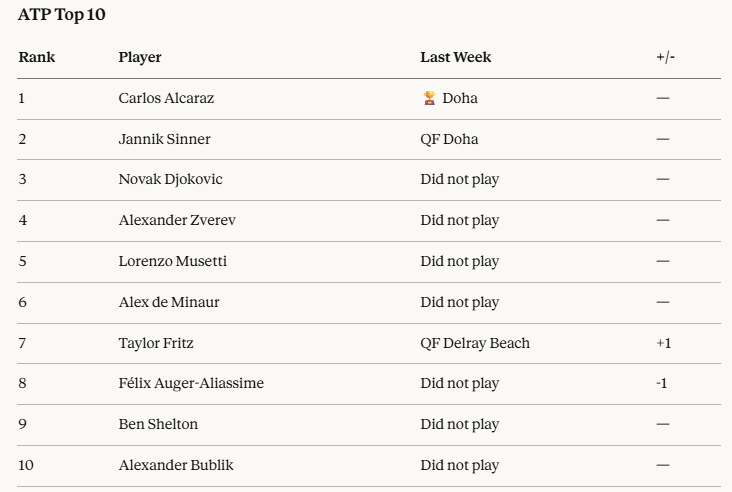
Task: Click the +1 ranking change value
Action: tap(663, 343)
